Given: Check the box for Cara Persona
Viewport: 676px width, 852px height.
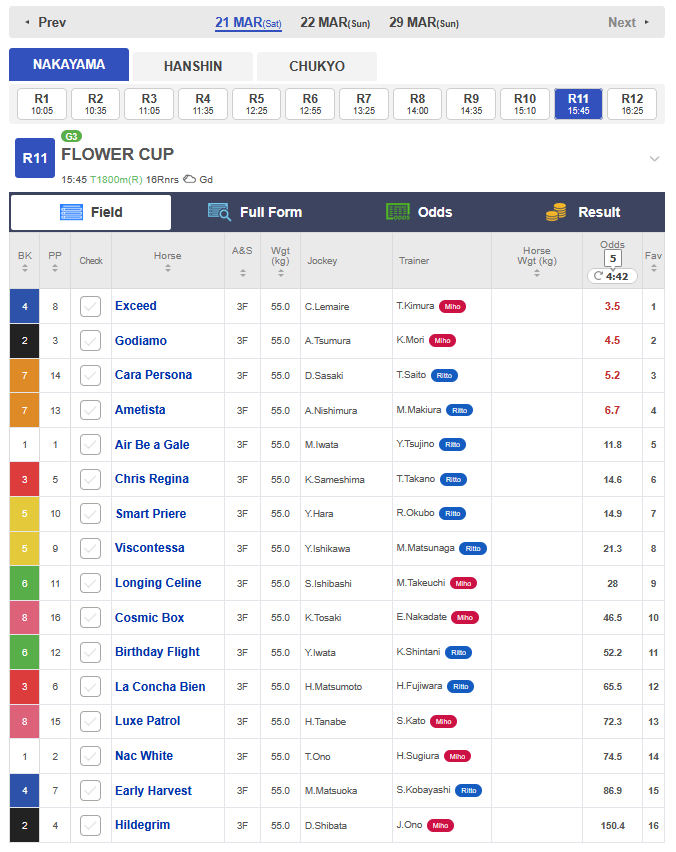Looking at the screenshot, I should coord(90,375).
